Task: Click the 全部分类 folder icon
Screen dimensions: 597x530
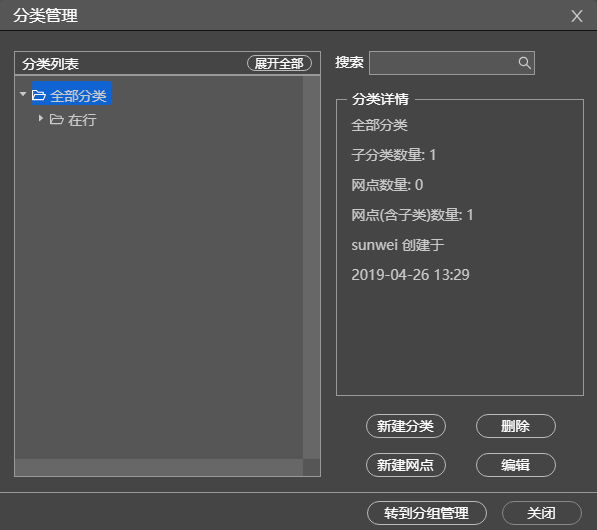Action: (39, 95)
